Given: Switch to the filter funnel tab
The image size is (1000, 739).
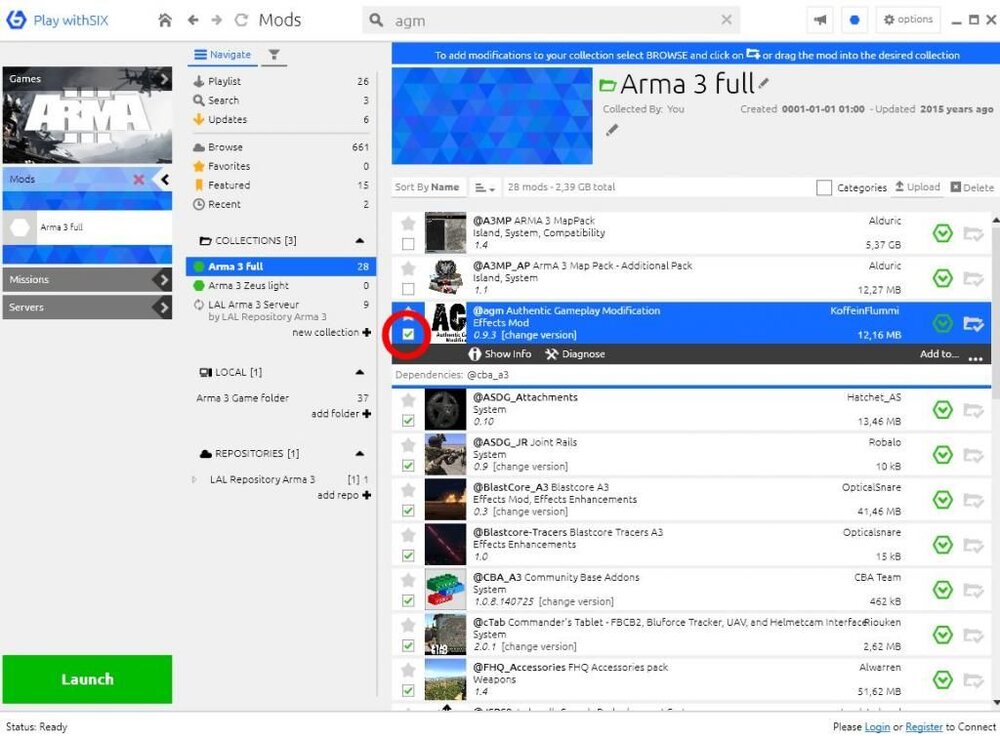Looking at the screenshot, I should tap(274, 55).
